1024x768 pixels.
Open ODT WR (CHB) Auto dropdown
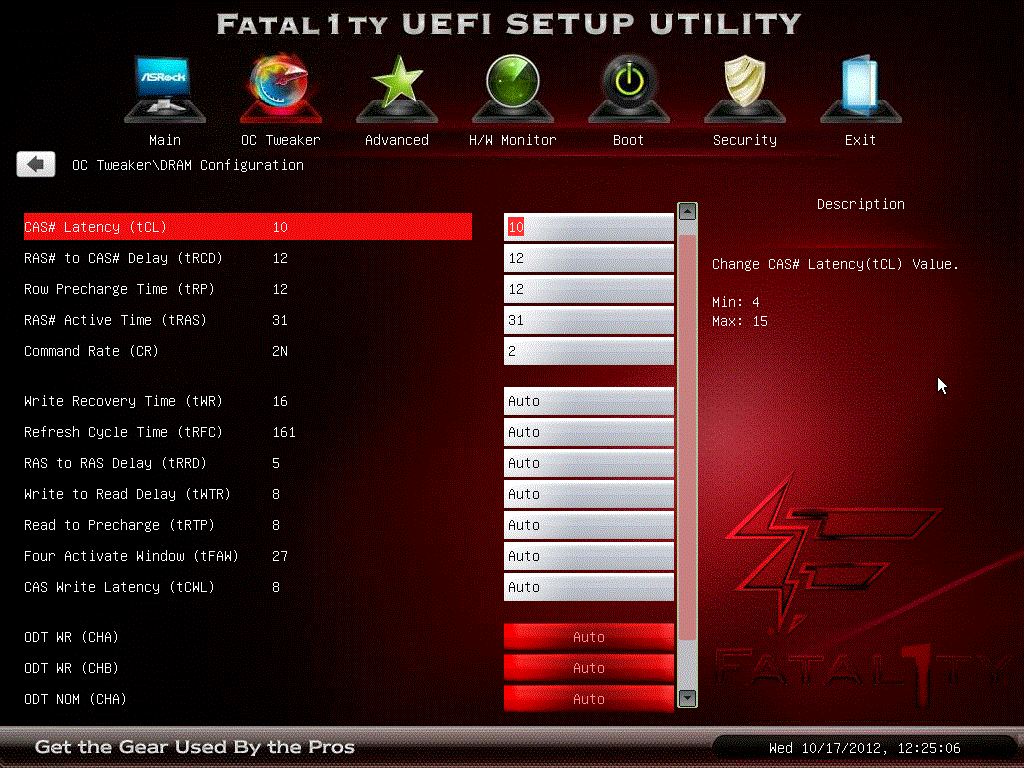click(x=588, y=668)
